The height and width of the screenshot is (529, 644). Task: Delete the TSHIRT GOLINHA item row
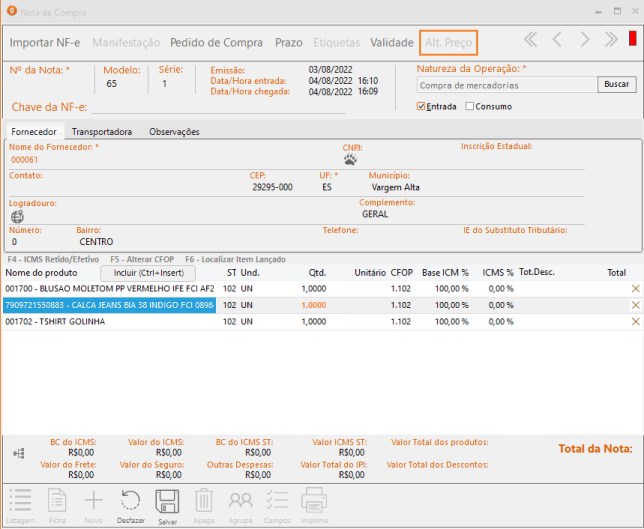tap(634, 322)
